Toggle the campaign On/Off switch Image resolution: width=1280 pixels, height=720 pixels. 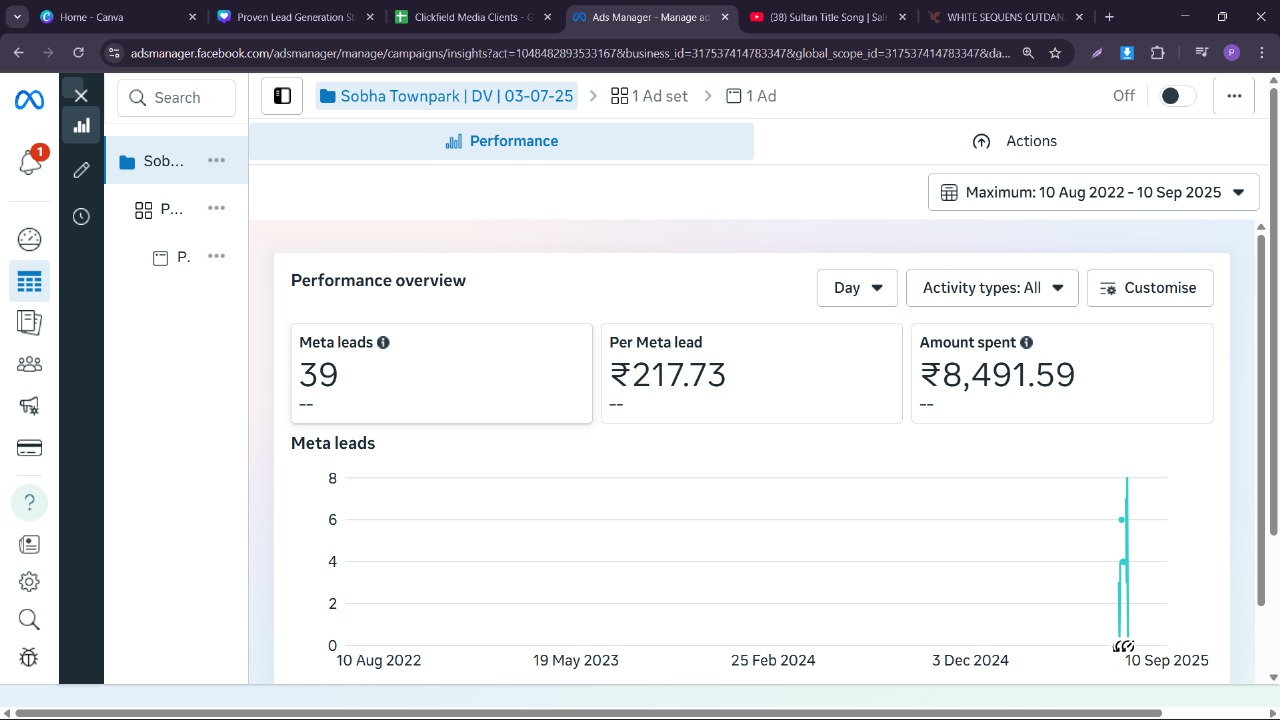click(x=1176, y=96)
